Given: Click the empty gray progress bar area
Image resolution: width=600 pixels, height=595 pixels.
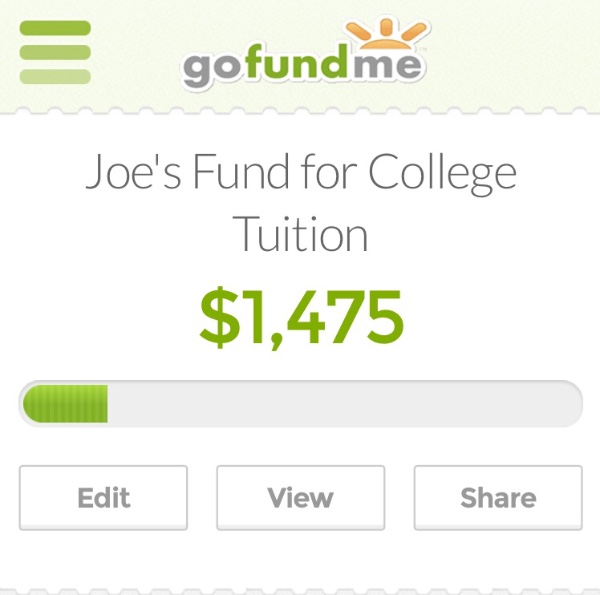Looking at the screenshot, I should click(x=344, y=404).
